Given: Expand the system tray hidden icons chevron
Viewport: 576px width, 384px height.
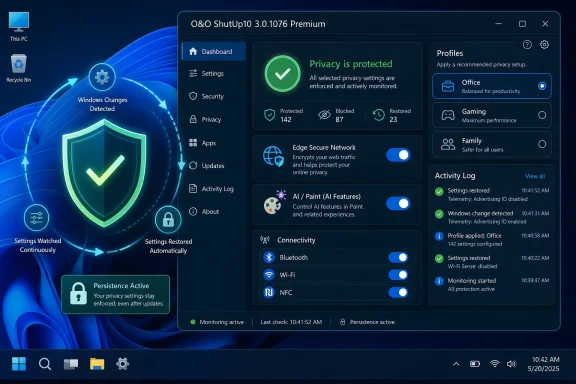Looking at the screenshot, I should [x=456, y=364].
